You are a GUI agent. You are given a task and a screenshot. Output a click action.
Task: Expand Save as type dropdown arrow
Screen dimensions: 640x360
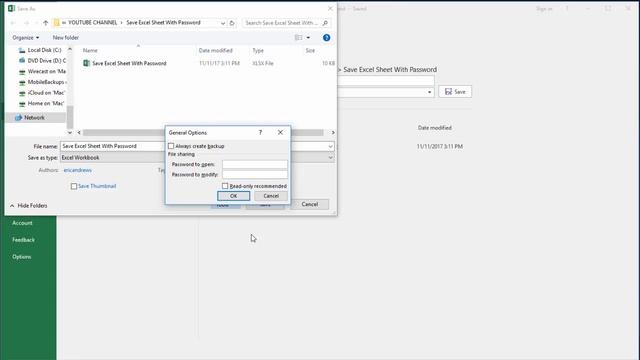(x=330, y=158)
